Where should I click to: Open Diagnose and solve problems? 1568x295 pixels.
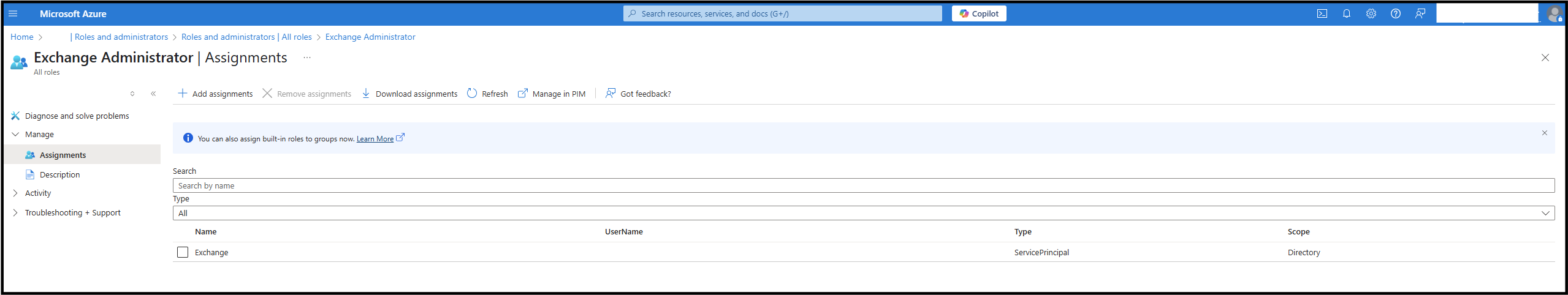tap(77, 116)
